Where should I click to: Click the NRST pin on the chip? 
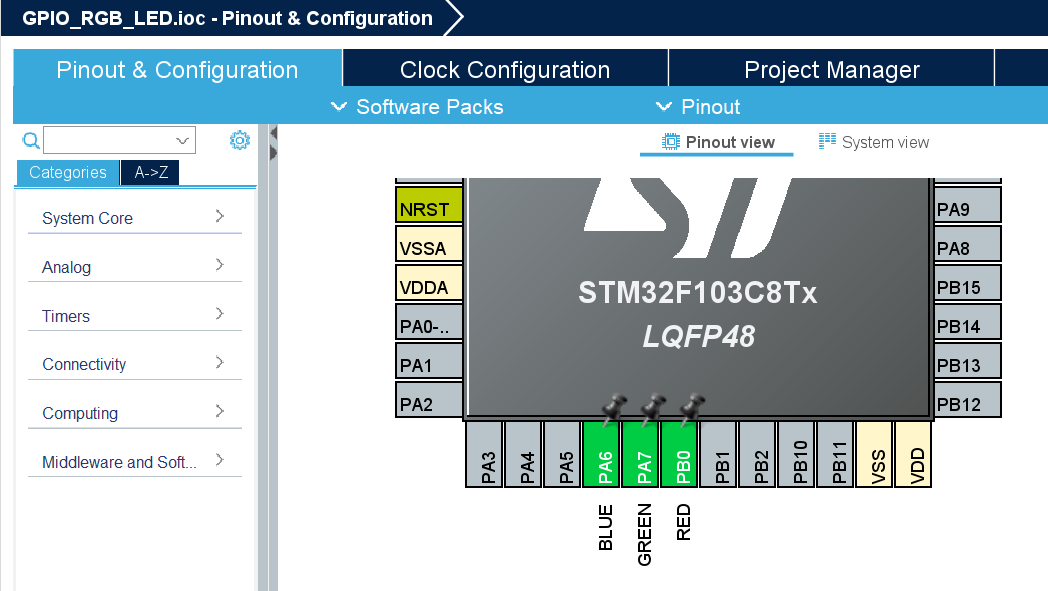click(428, 209)
